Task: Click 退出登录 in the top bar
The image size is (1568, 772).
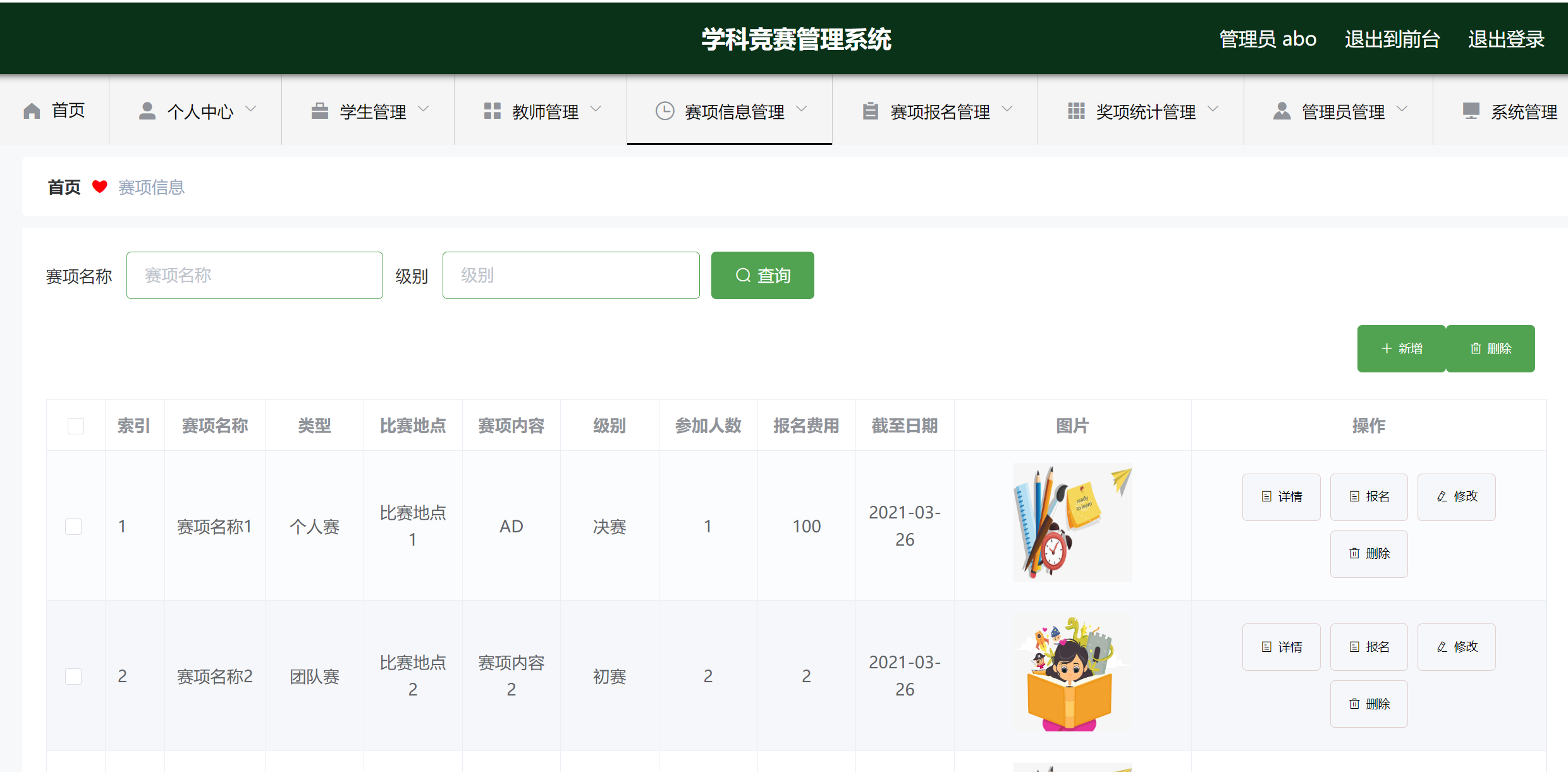Action: [x=1505, y=39]
